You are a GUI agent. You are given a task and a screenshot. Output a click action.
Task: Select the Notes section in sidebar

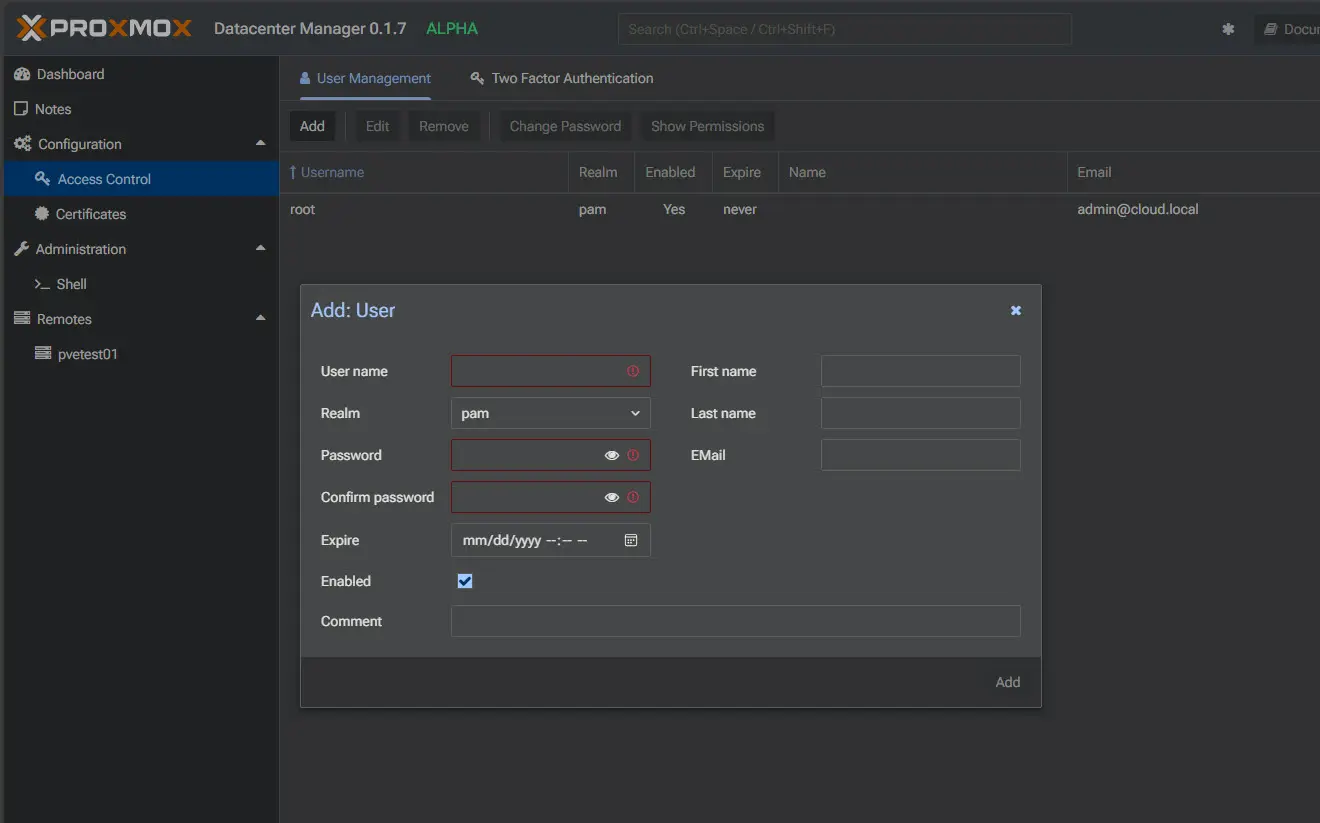click(x=55, y=108)
